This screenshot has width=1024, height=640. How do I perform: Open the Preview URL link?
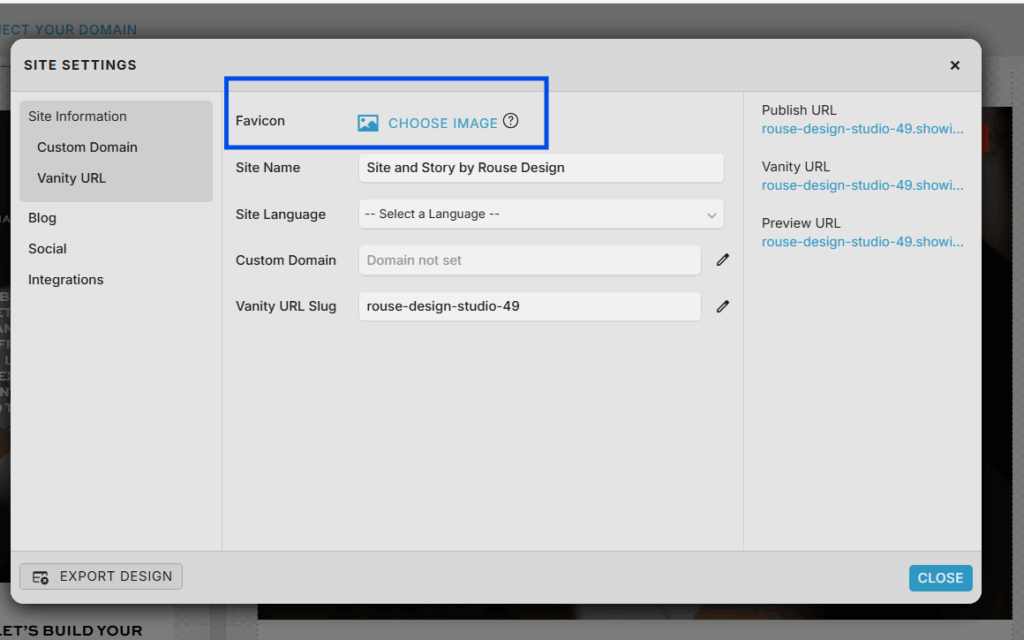click(862, 242)
